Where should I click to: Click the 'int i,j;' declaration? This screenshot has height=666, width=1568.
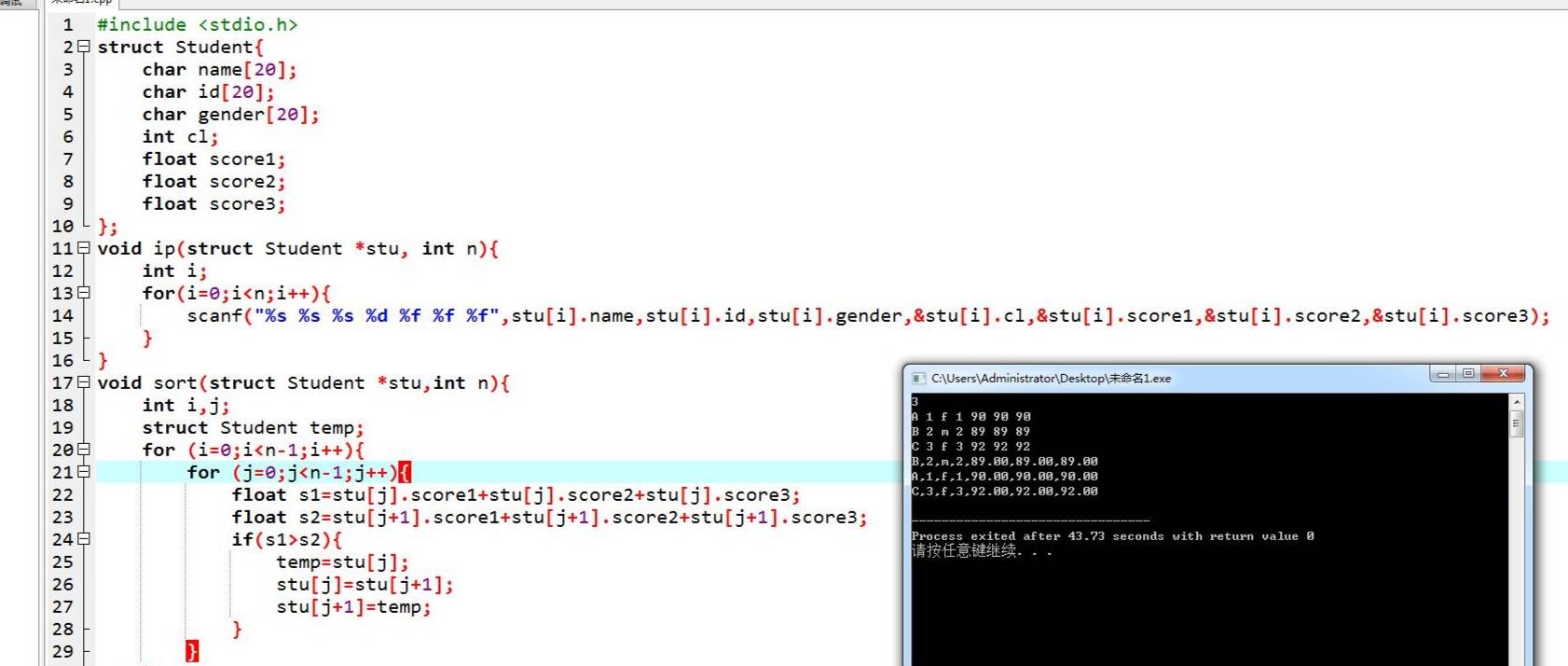pyautogui.click(x=186, y=405)
